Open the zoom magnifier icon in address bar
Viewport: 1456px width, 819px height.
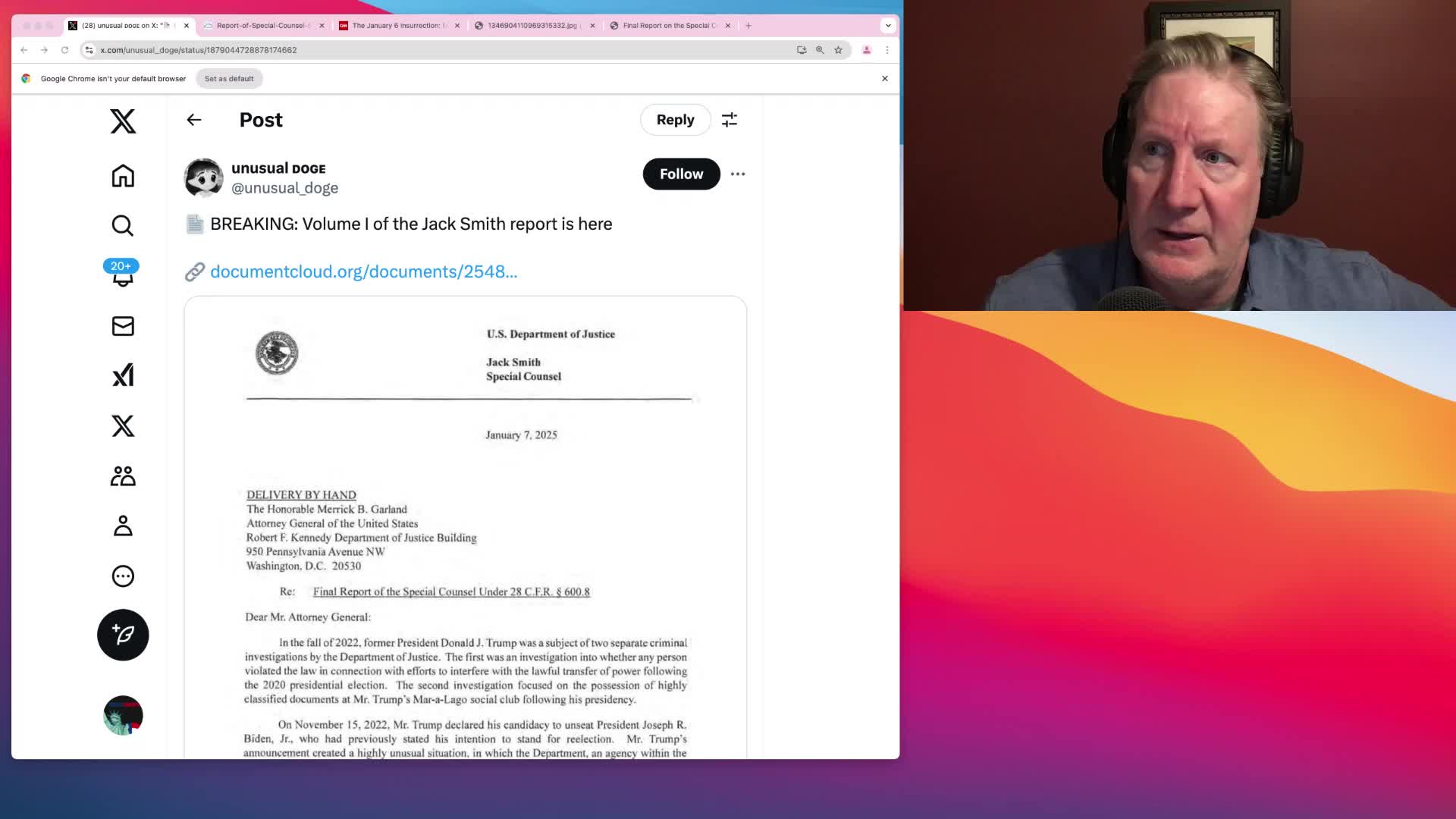coord(820,50)
